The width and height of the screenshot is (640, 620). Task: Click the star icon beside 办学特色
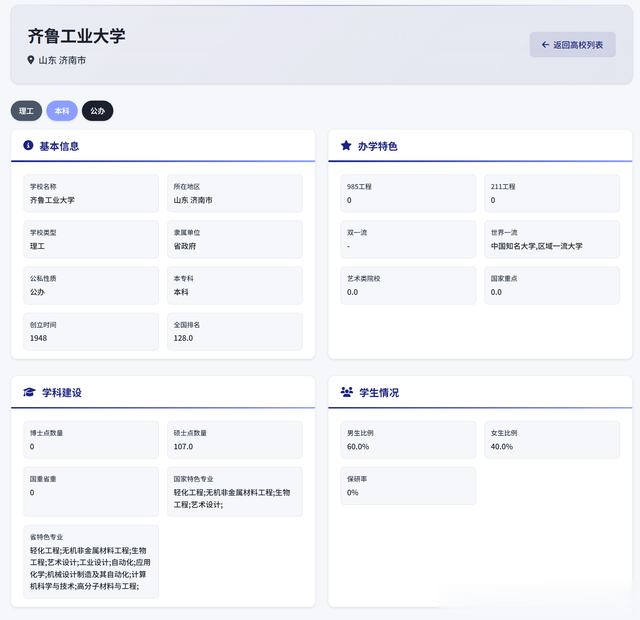tap(346, 145)
